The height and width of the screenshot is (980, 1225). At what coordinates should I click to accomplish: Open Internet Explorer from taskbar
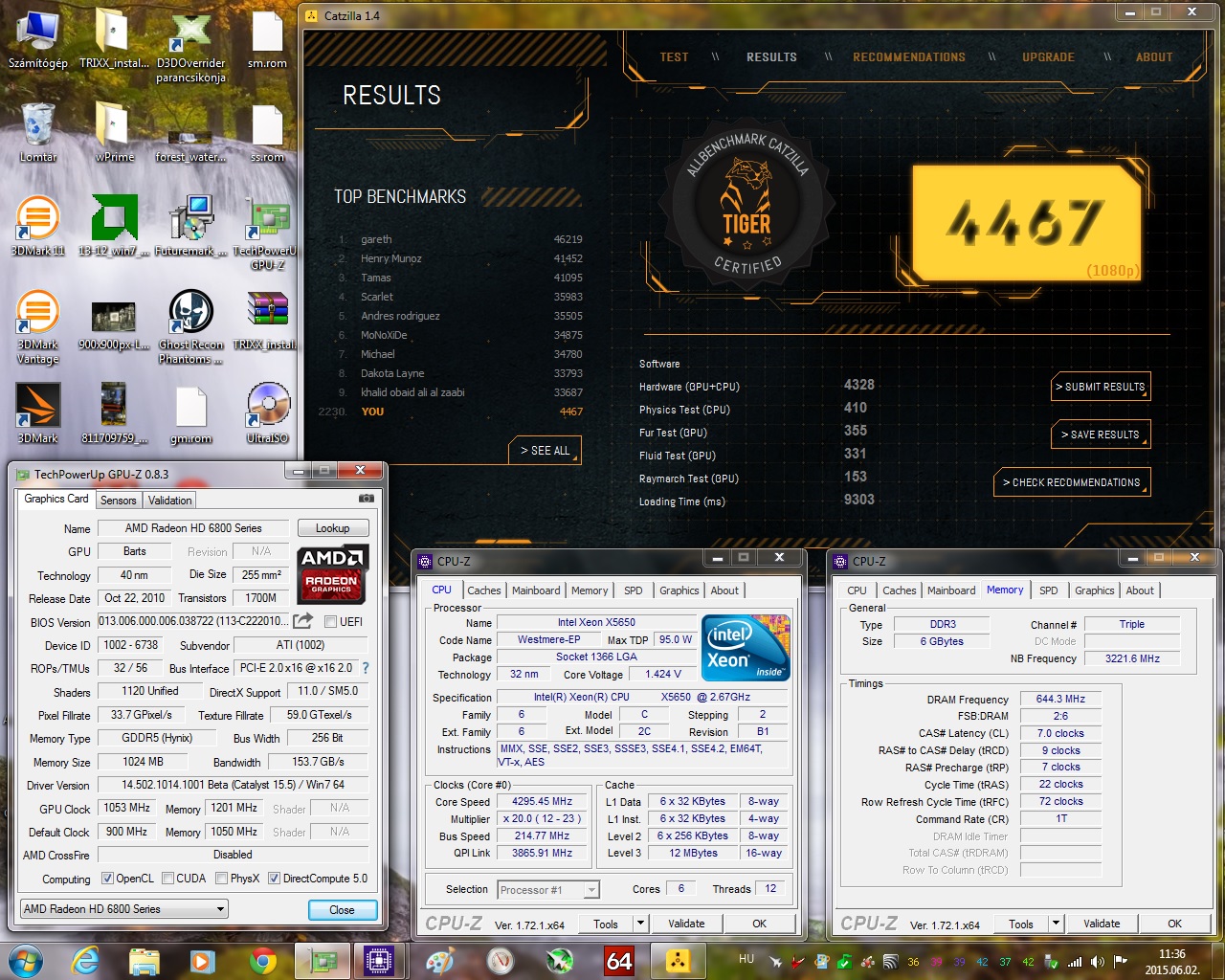85,960
